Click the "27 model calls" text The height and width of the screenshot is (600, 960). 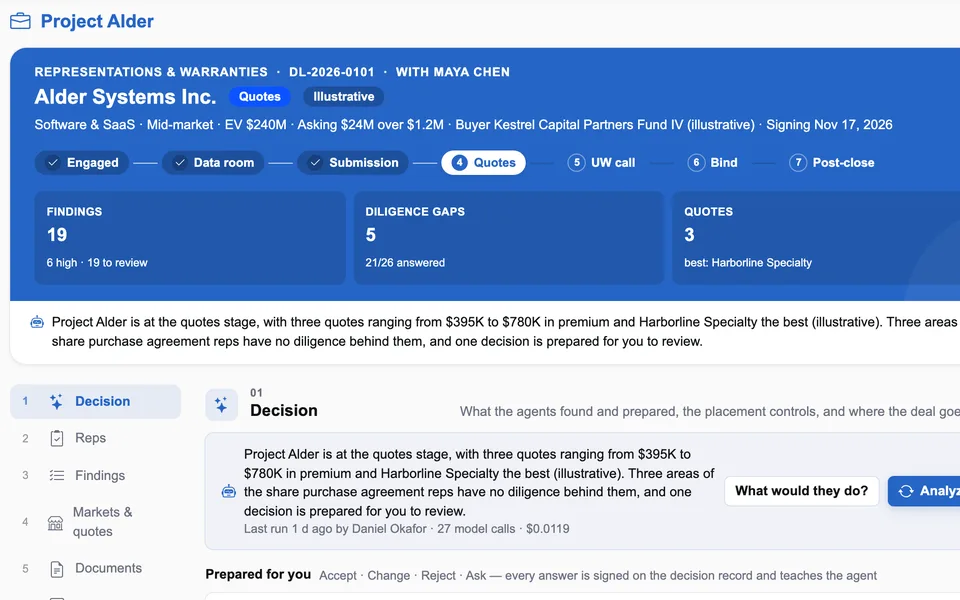pos(476,529)
